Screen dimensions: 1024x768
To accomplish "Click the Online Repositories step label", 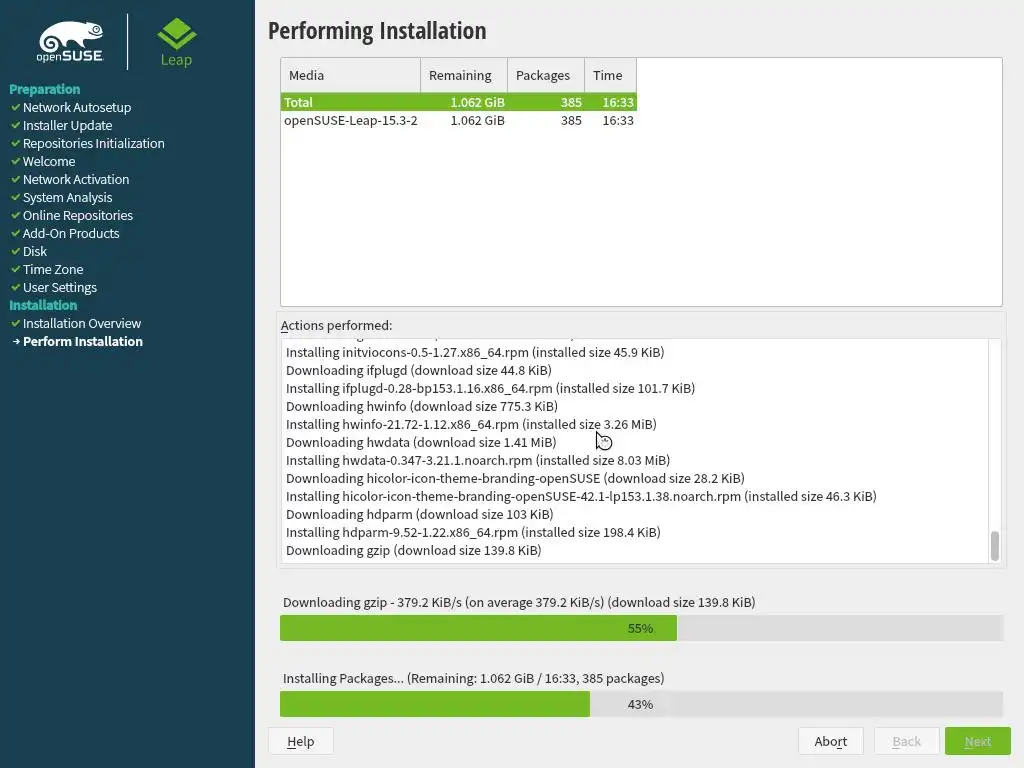I will coord(78,215).
